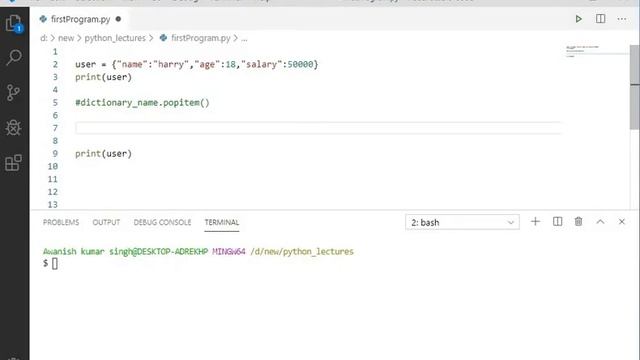Split the terminal panel
Screen dimensions: 640x360
click(557, 222)
